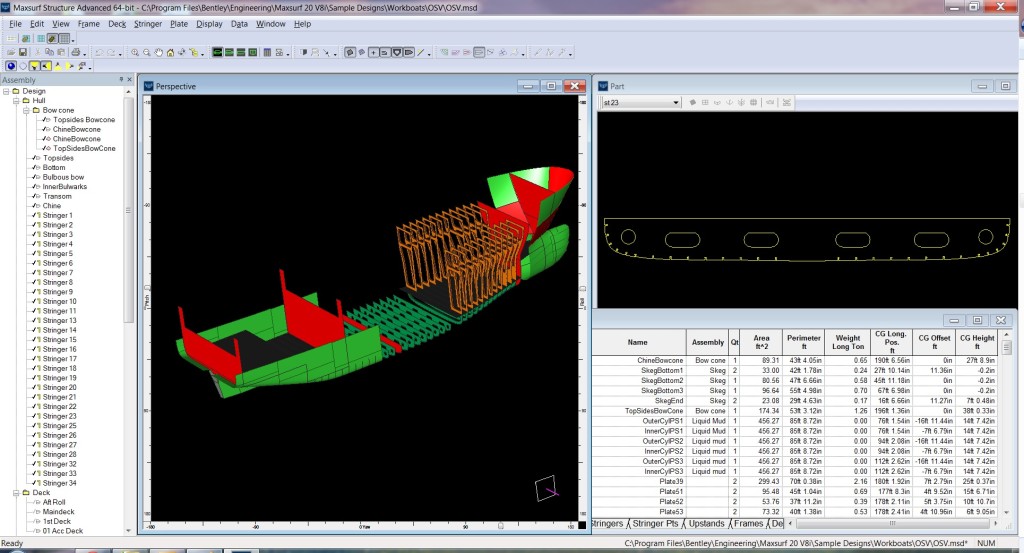The image size is (1024, 553).
Task: Click the CG Height column header
Action: pos(977,342)
